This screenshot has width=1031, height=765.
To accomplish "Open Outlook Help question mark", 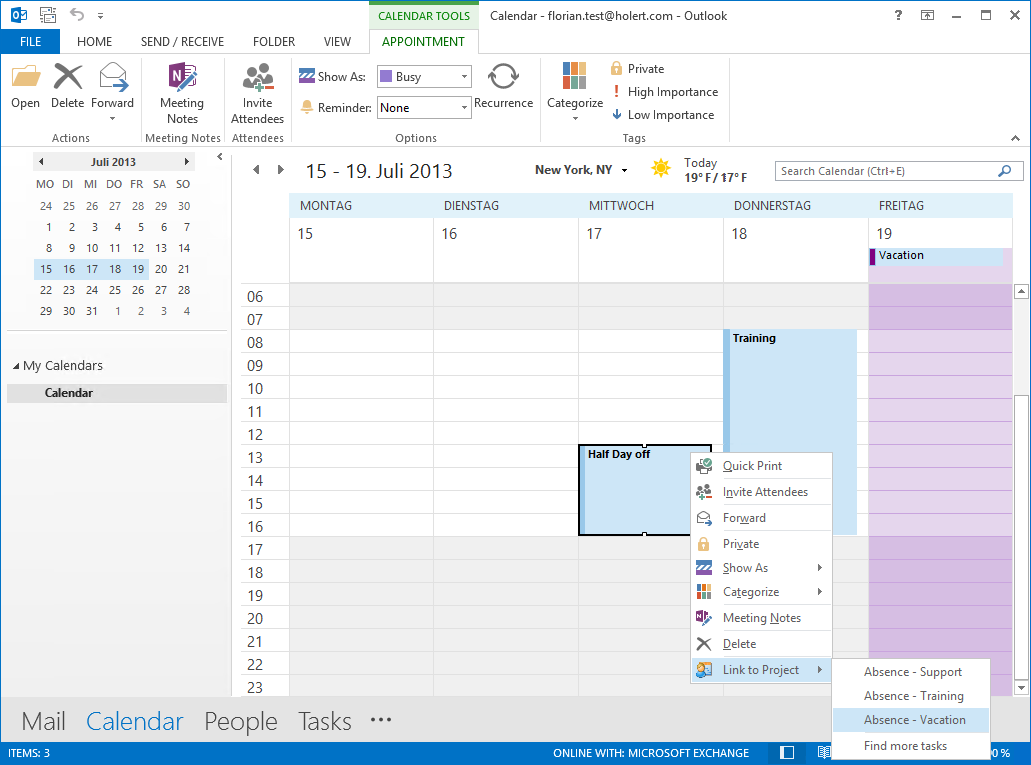I will tap(898, 15).
